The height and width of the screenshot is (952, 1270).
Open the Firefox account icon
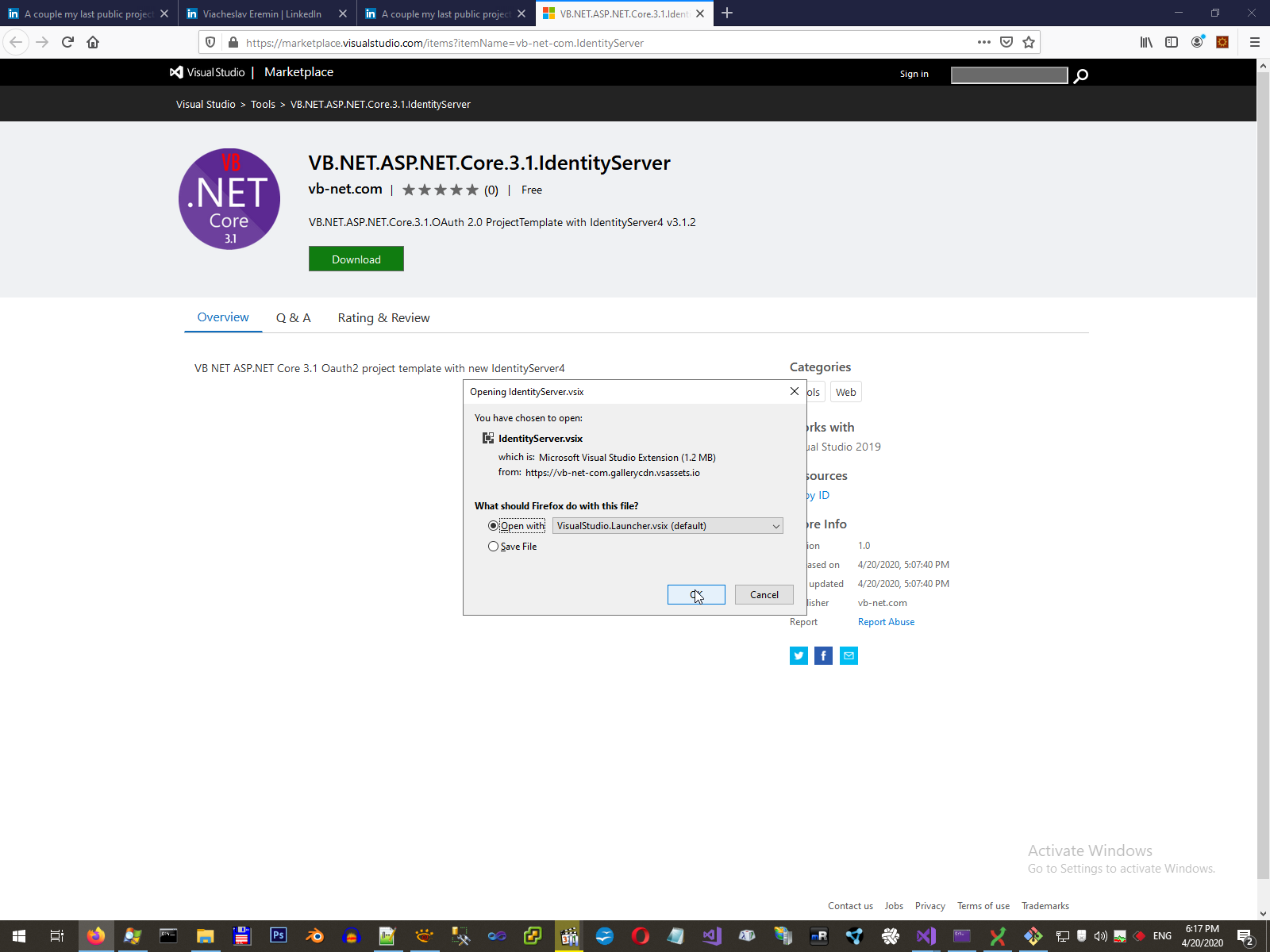click(x=1197, y=42)
